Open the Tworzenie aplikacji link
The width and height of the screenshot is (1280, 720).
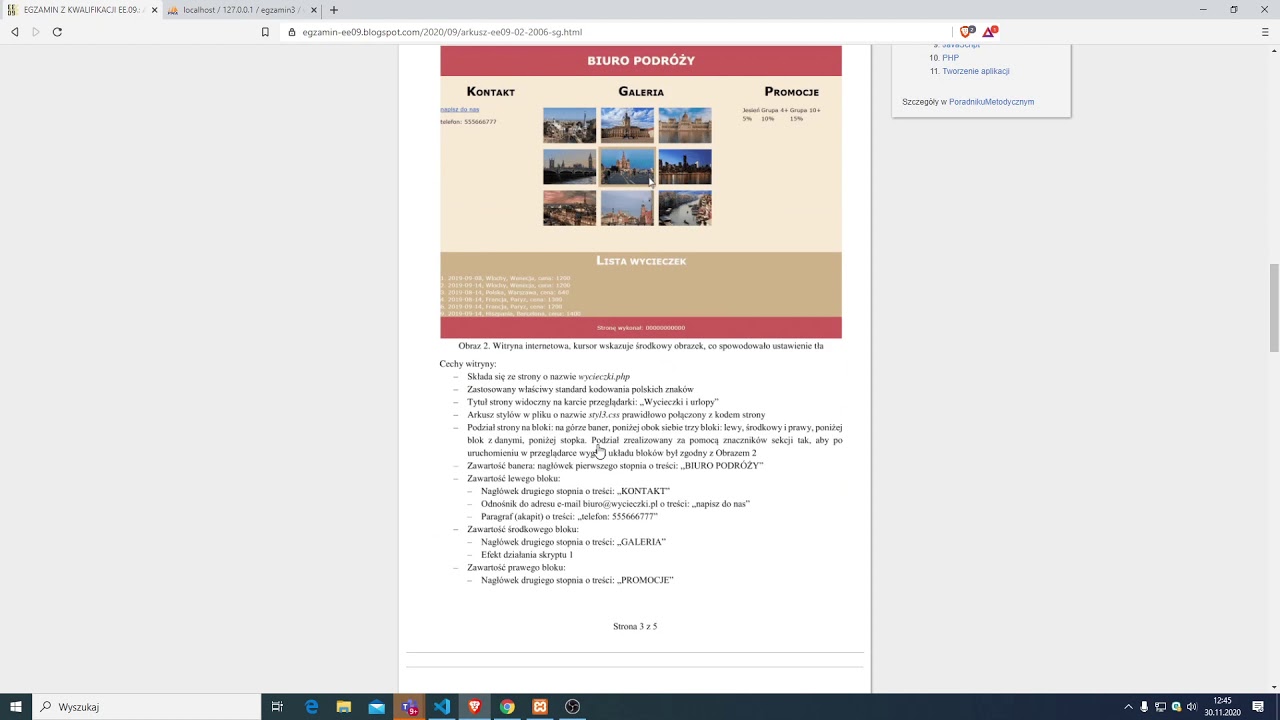pyautogui.click(x=976, y=71)
